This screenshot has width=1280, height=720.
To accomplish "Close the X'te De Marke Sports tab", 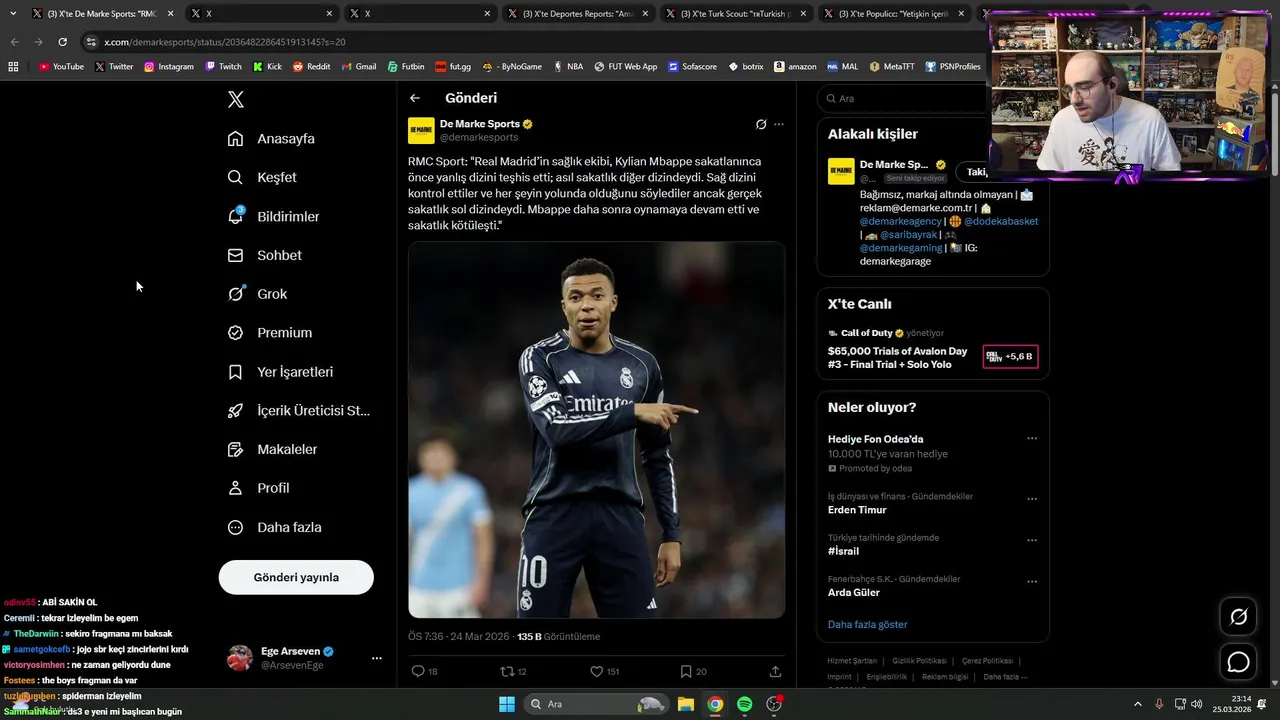I will 170,14.
